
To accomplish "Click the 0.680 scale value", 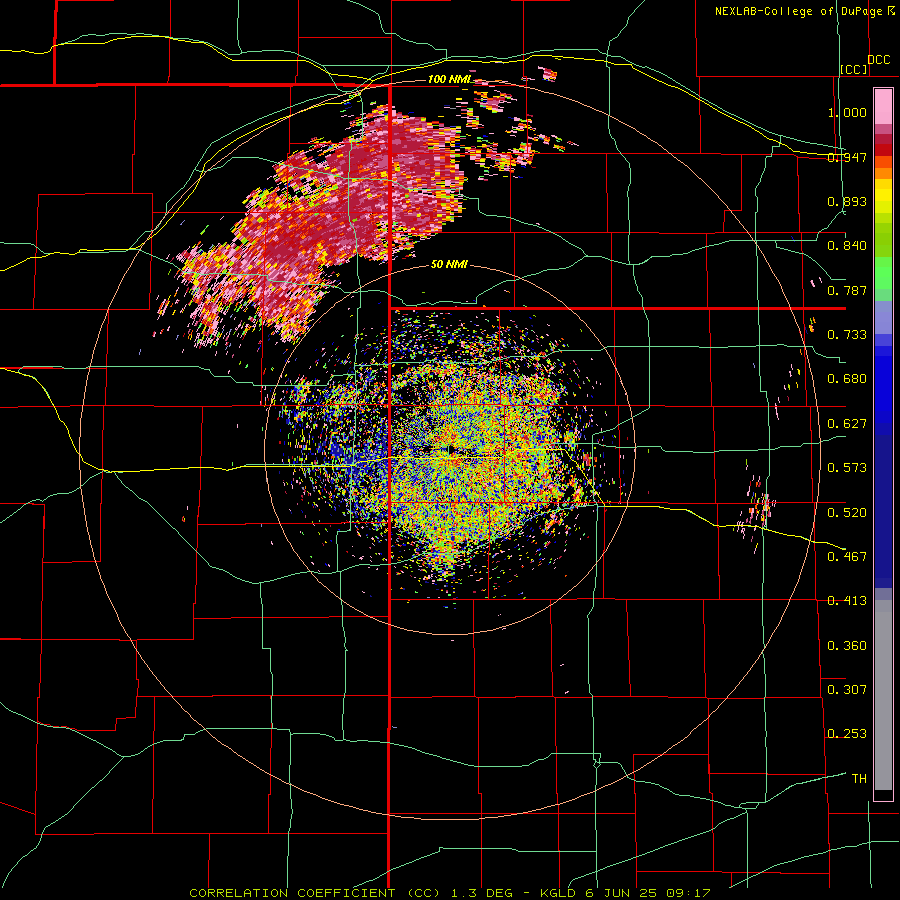I will click(847, 379).
